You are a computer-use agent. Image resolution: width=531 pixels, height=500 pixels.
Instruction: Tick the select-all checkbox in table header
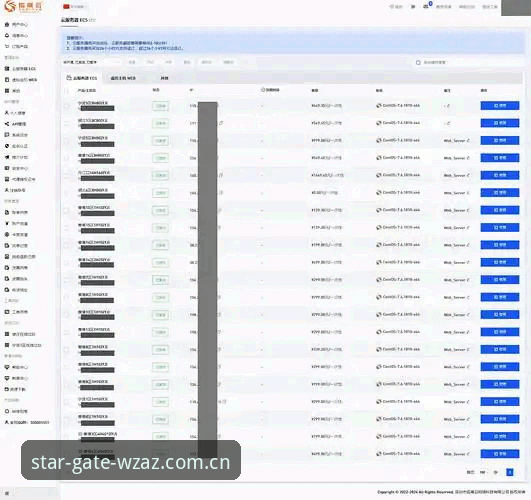click(67, 91)
